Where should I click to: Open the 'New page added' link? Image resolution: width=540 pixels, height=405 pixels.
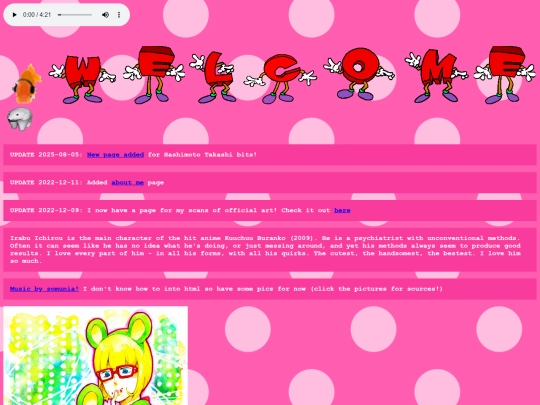(115, 155)
